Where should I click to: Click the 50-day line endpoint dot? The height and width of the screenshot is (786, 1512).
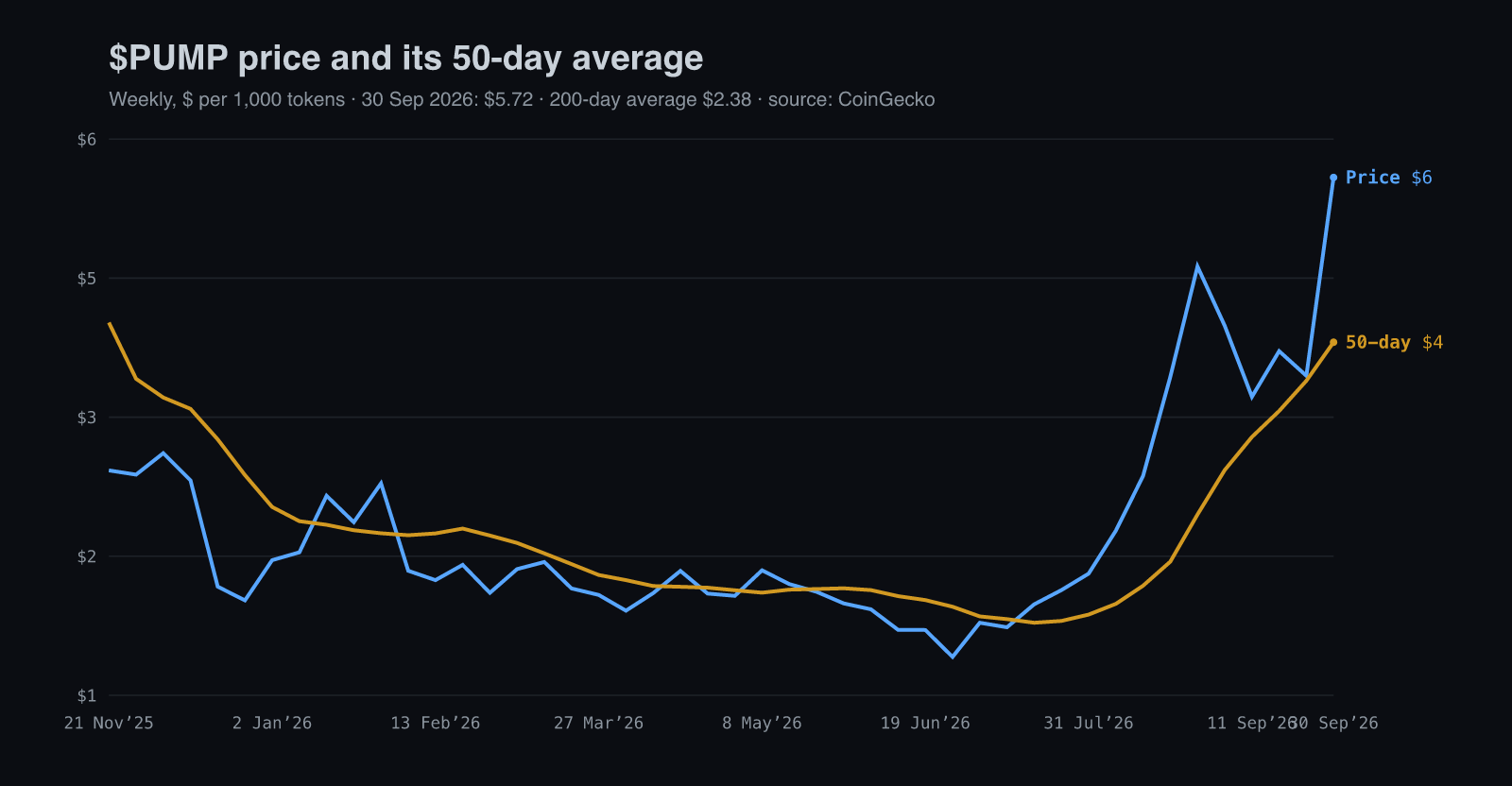pyautogui.click(x=1333, y=342)
